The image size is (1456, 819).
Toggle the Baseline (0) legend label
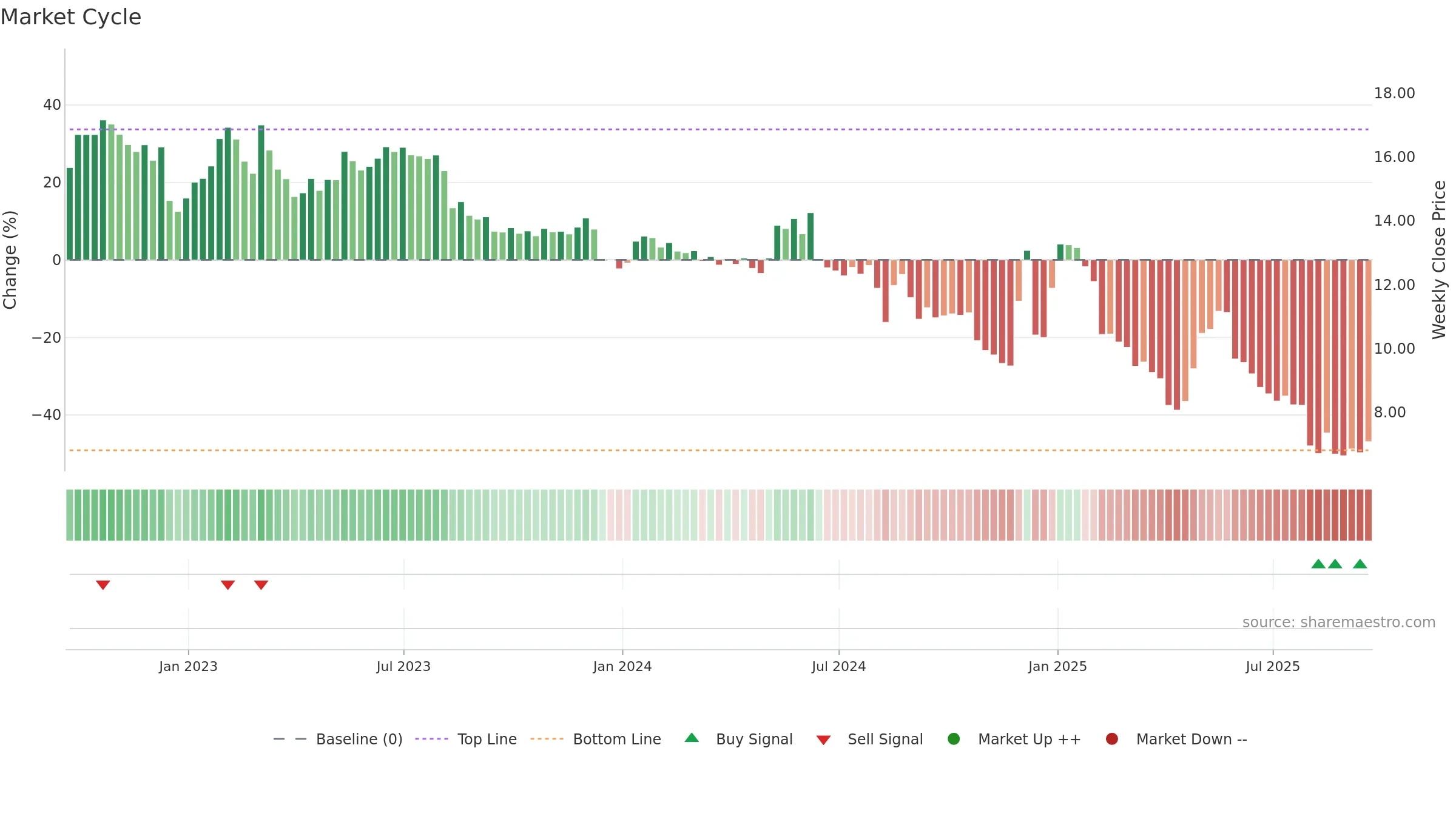pos(359,740)
